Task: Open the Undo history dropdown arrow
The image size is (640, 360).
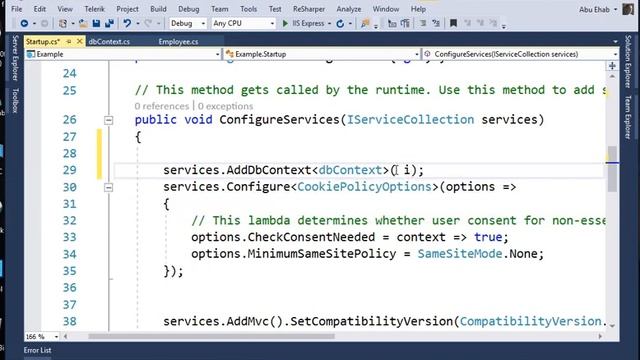Action: (138, 24)
